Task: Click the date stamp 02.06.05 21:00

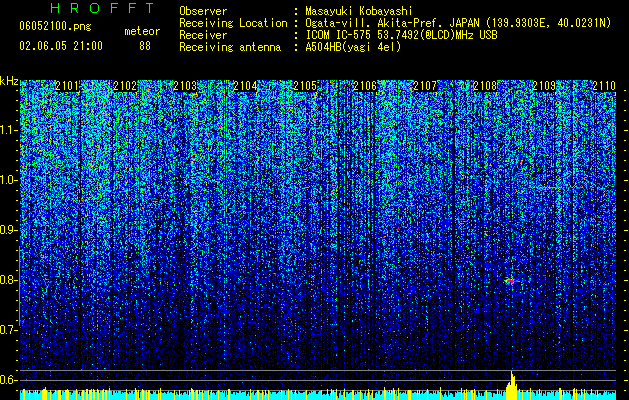Action: (x=61, y=46)
